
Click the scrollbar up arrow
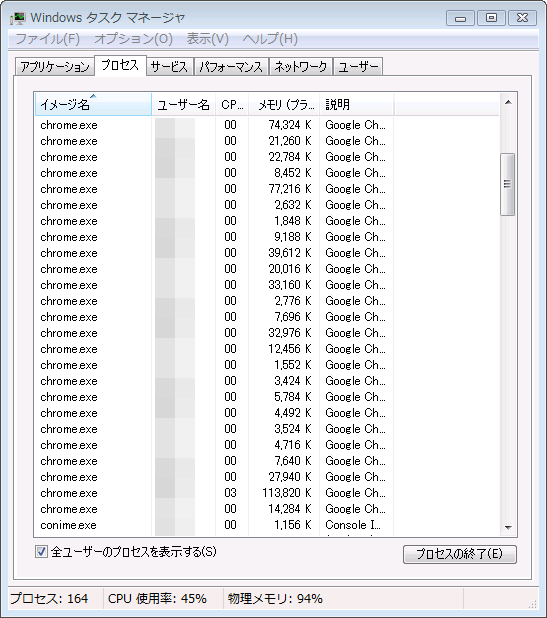[x=508, y=102]
